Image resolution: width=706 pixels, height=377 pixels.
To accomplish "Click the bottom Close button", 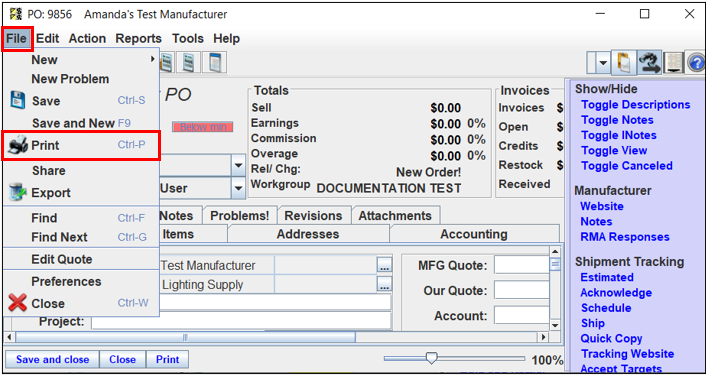I will click(122, 359).
